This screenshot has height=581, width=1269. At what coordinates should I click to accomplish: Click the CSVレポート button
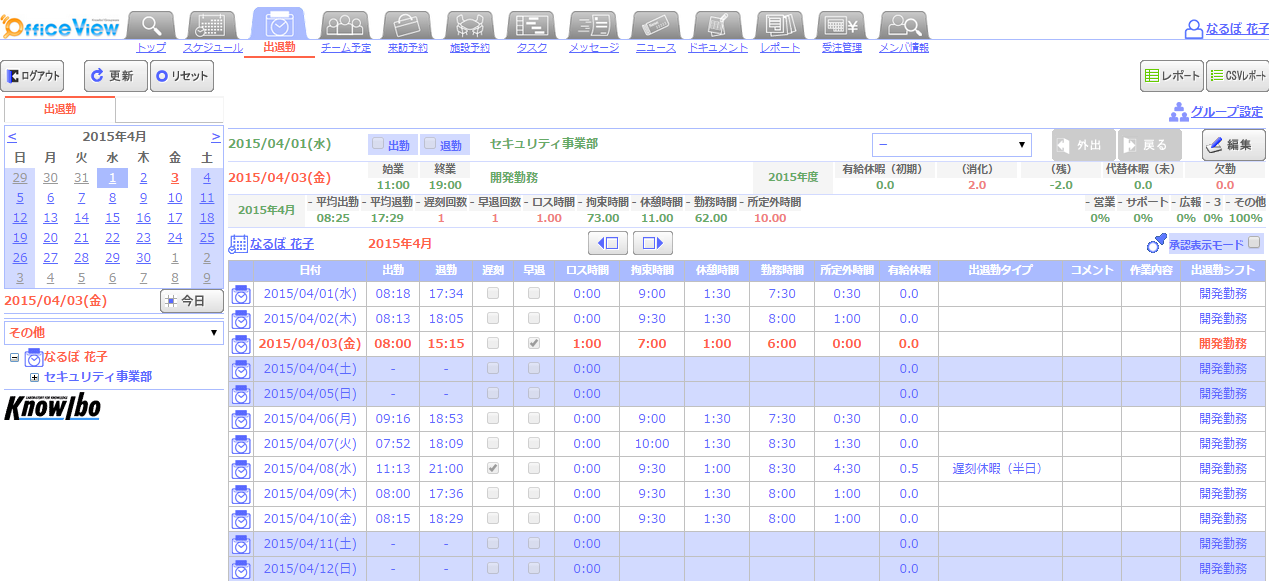point(1238,76)
